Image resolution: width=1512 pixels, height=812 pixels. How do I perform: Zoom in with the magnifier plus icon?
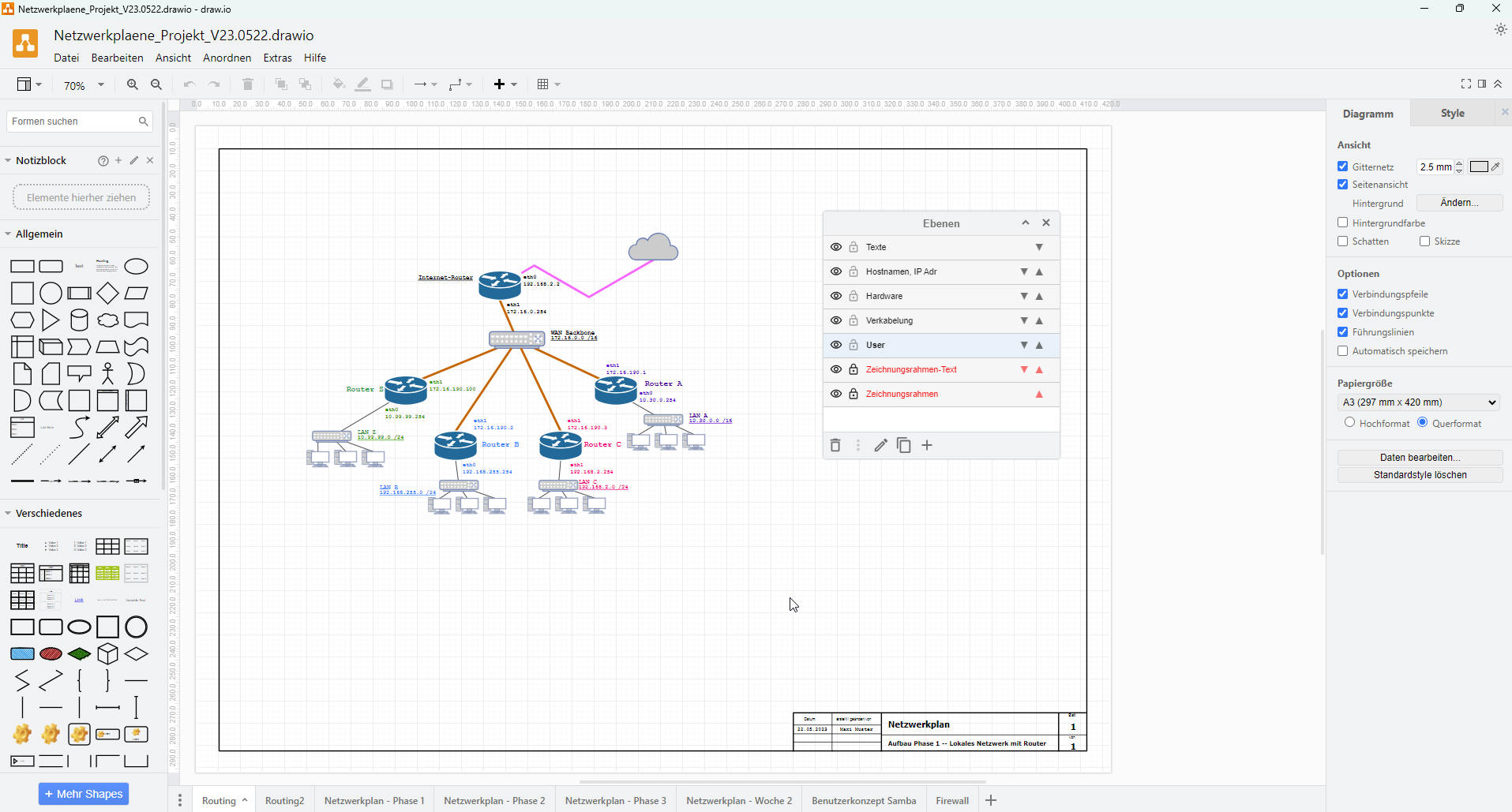point(132,84)
